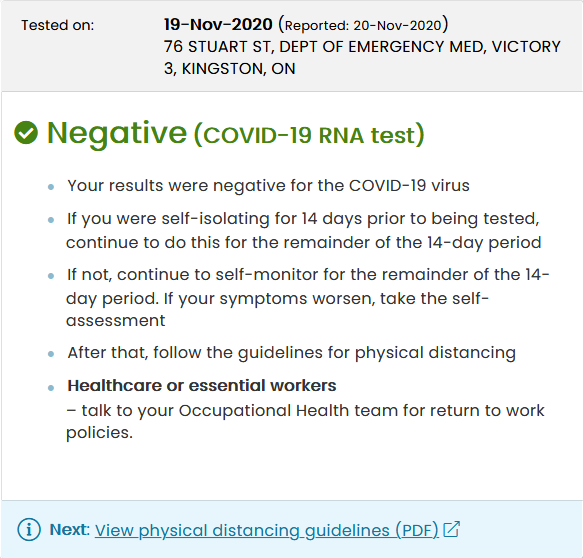Click the Negative result heading

[x=117, y=133]
